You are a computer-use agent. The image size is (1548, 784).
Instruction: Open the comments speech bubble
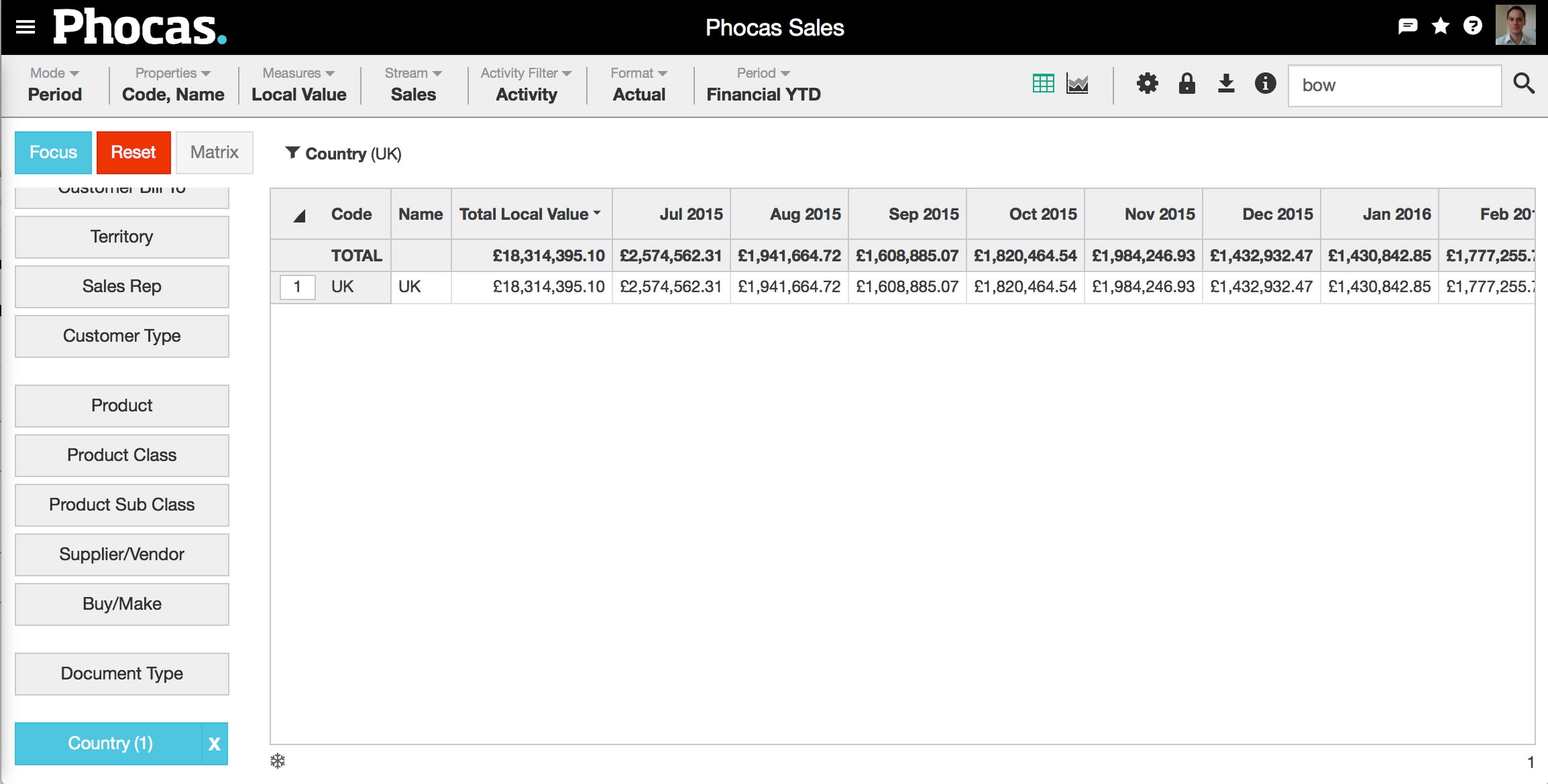(x=1408, y=27)
